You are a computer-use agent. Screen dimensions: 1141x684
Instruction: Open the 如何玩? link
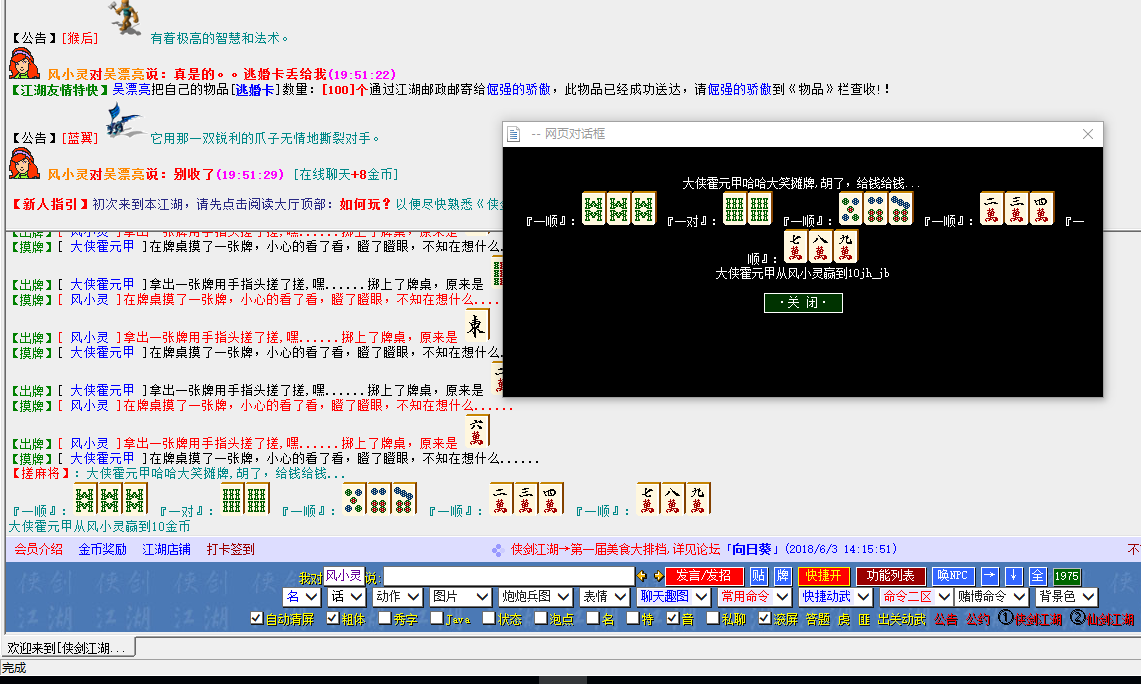365,204
